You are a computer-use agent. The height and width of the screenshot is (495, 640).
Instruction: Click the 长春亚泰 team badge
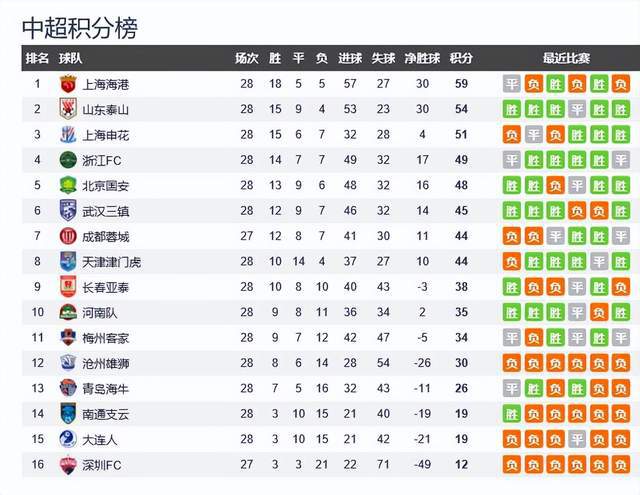68,286
